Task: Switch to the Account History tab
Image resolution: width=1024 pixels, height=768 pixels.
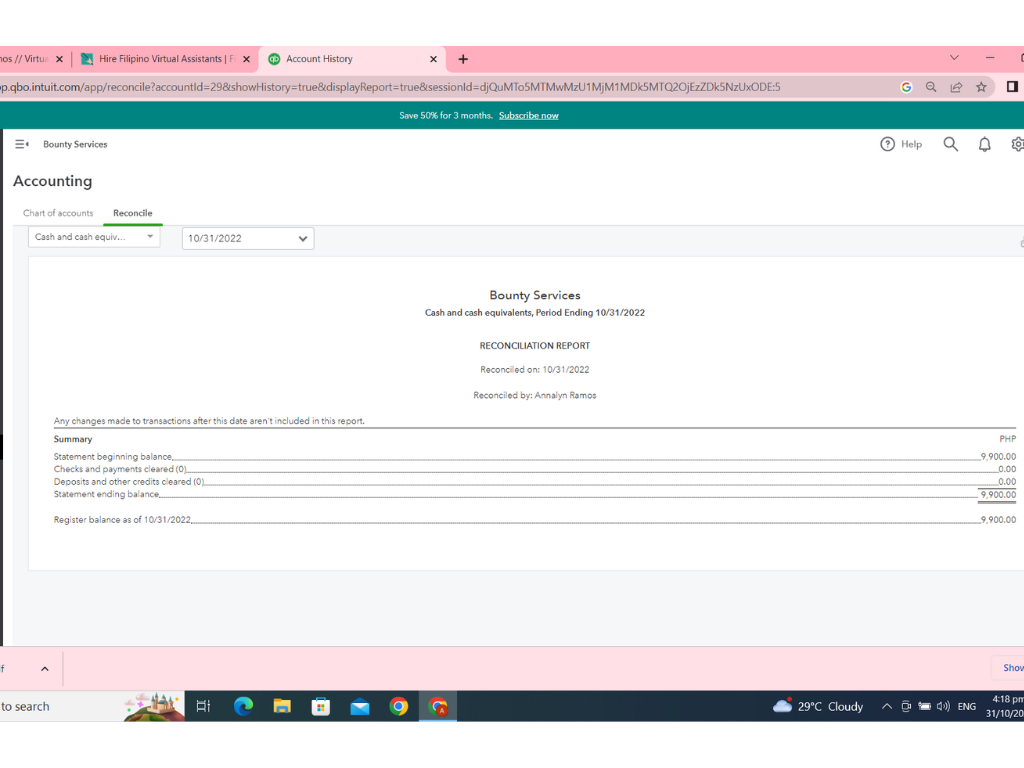Action: tap(352, 59)
